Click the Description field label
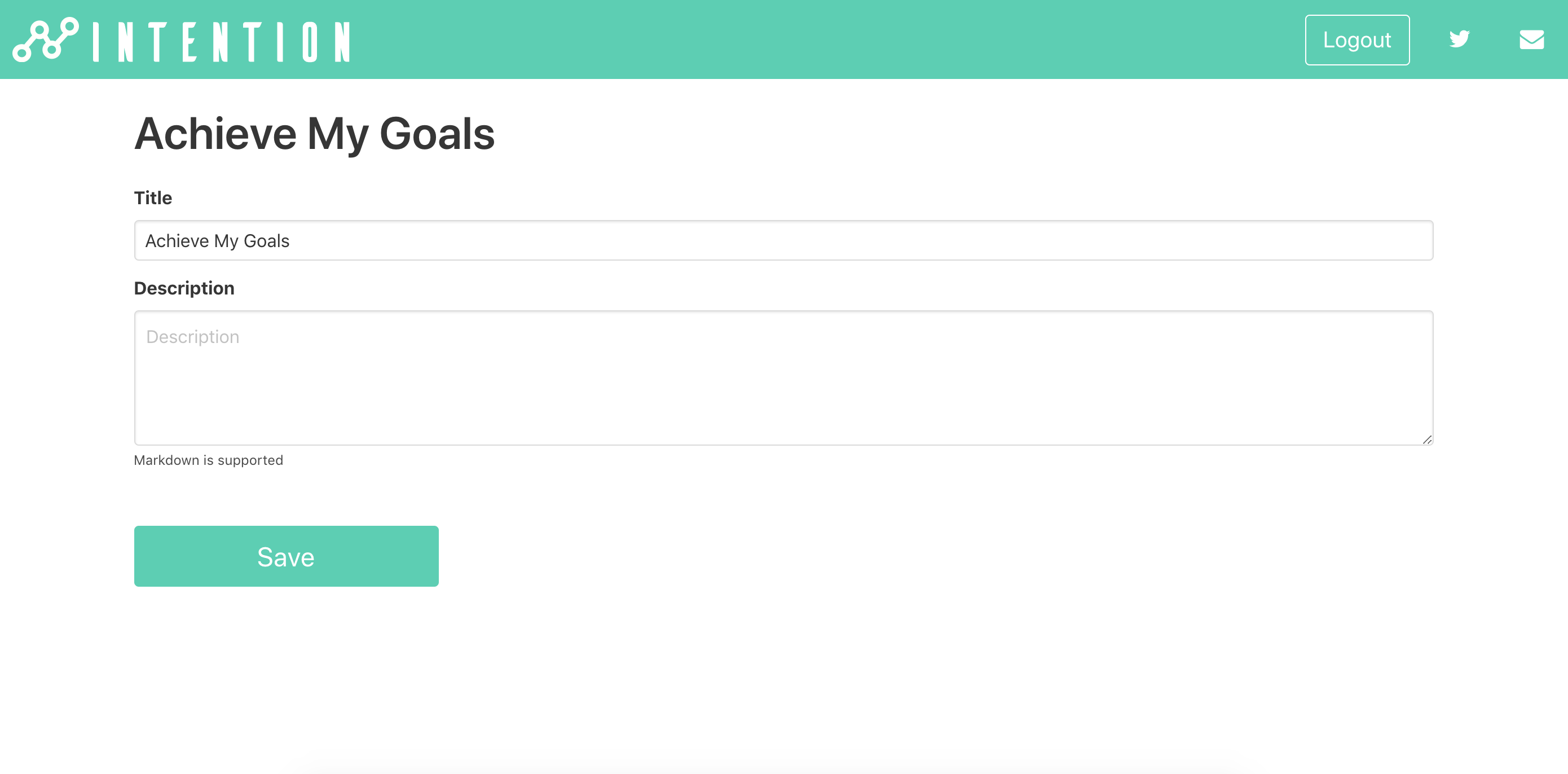 pyautogui.click(x=184, y=288)
